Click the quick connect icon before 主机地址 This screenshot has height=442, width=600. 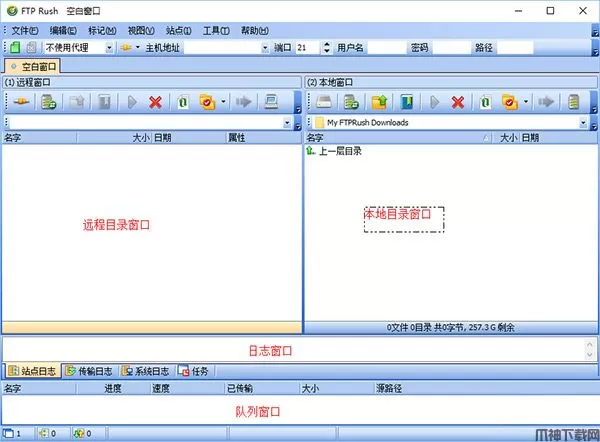coord(126,47)
